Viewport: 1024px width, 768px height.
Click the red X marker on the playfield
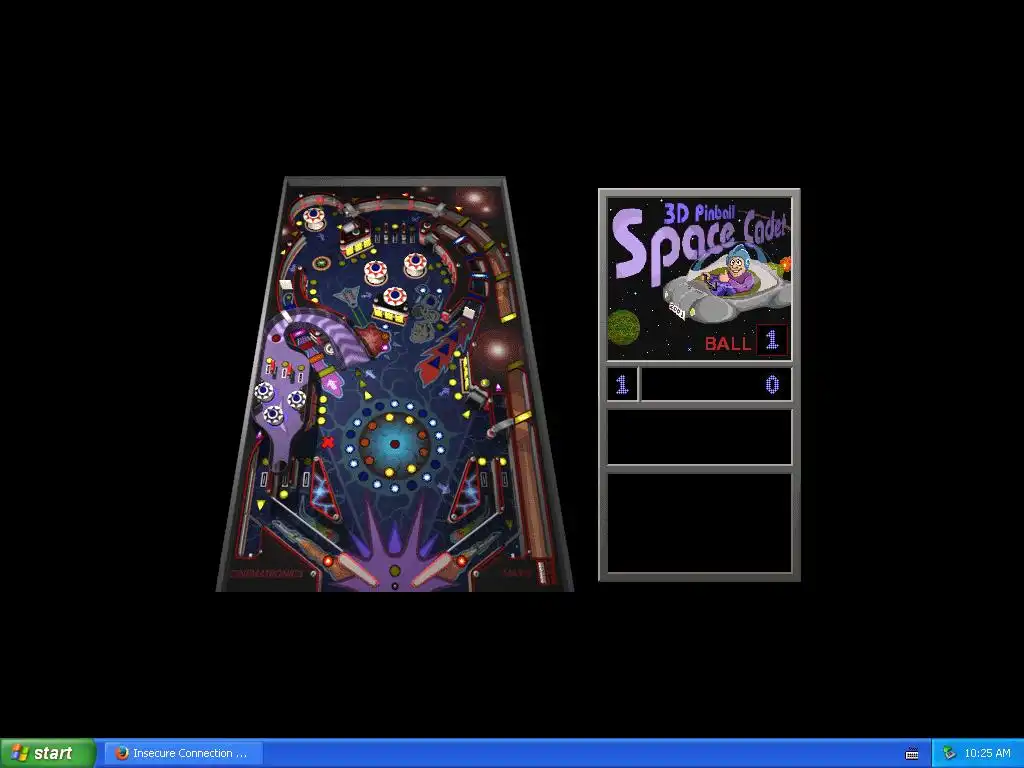coord(328,442)
